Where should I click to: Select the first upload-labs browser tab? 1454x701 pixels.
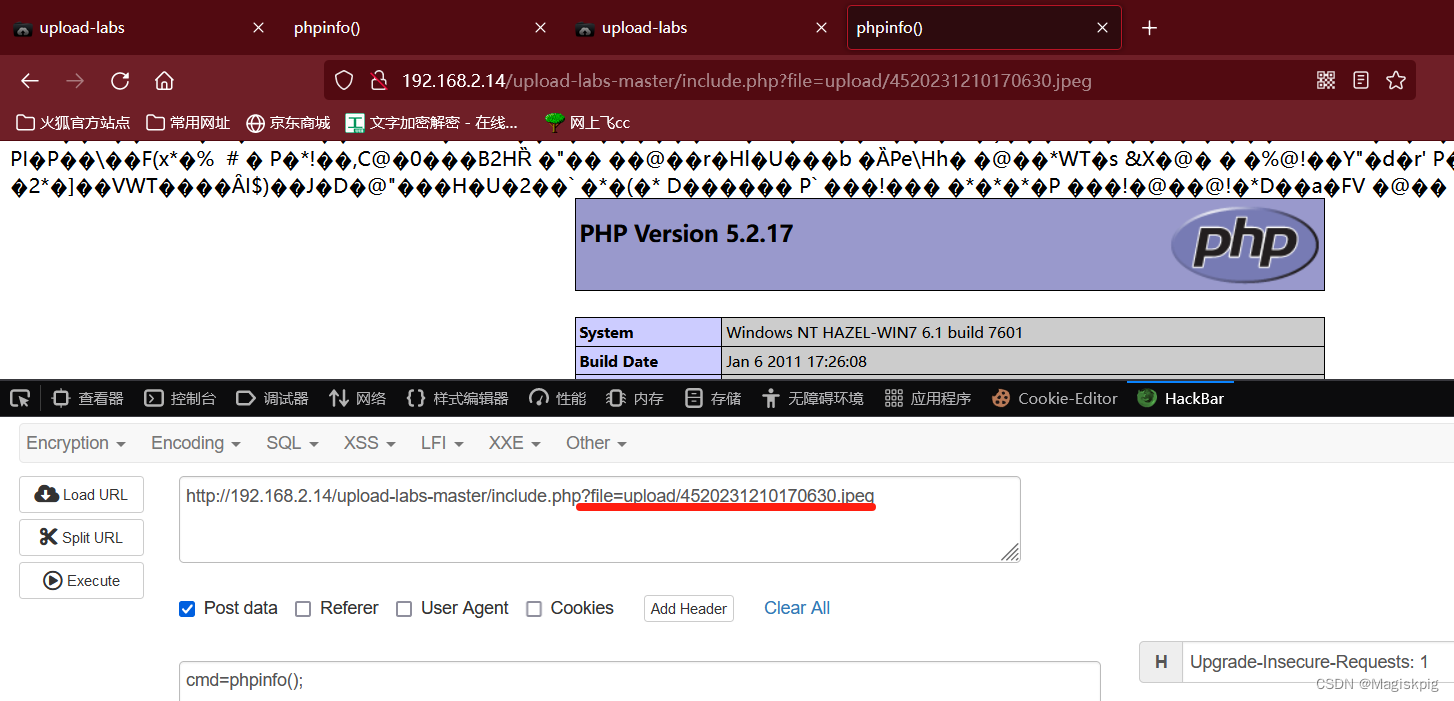pyautogui.click(x=80, y=27)
